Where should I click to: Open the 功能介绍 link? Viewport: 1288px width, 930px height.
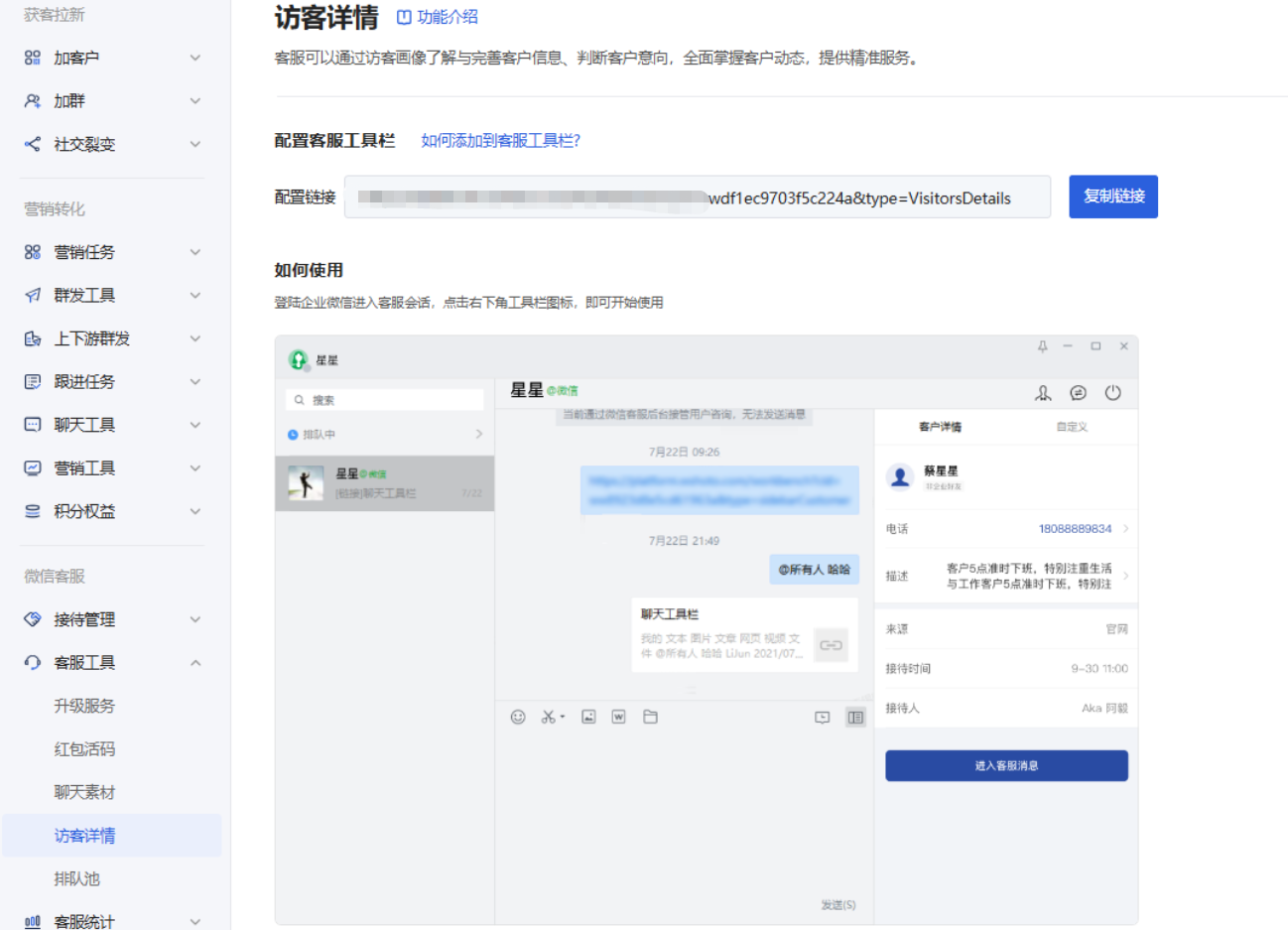click(x=438, y=17)
